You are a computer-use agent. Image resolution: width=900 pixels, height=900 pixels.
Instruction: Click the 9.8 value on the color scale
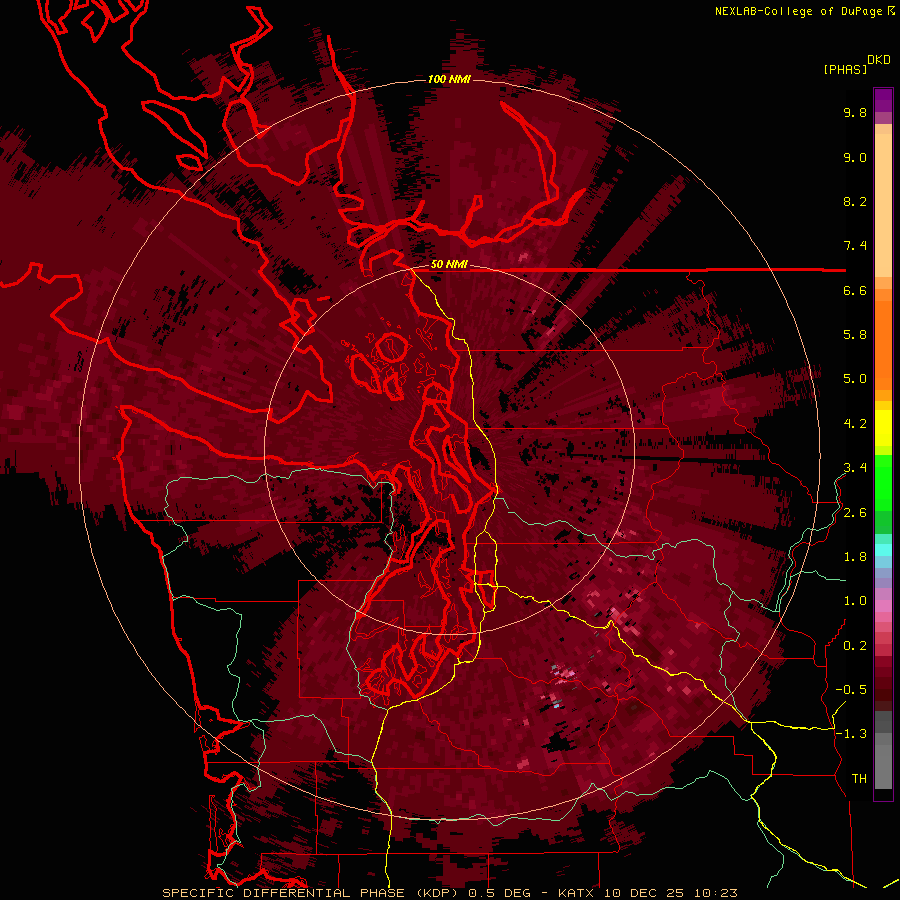click(855, 112)
